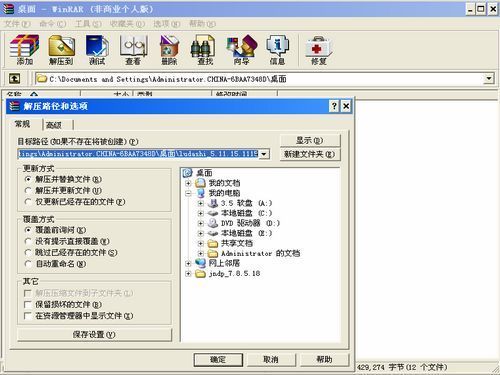Screen dimensions: 500x375
Task: Click the 保存设置 (Save settings) button
Action: (x=94, y=334)
